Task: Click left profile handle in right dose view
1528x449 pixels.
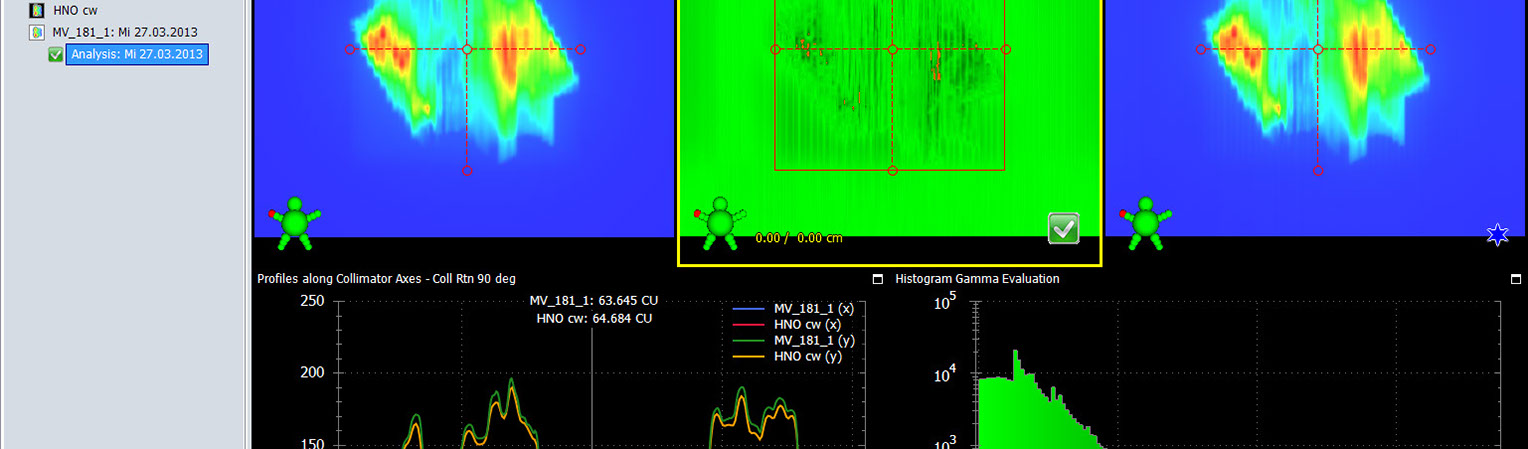Action: pos(1201,49)
